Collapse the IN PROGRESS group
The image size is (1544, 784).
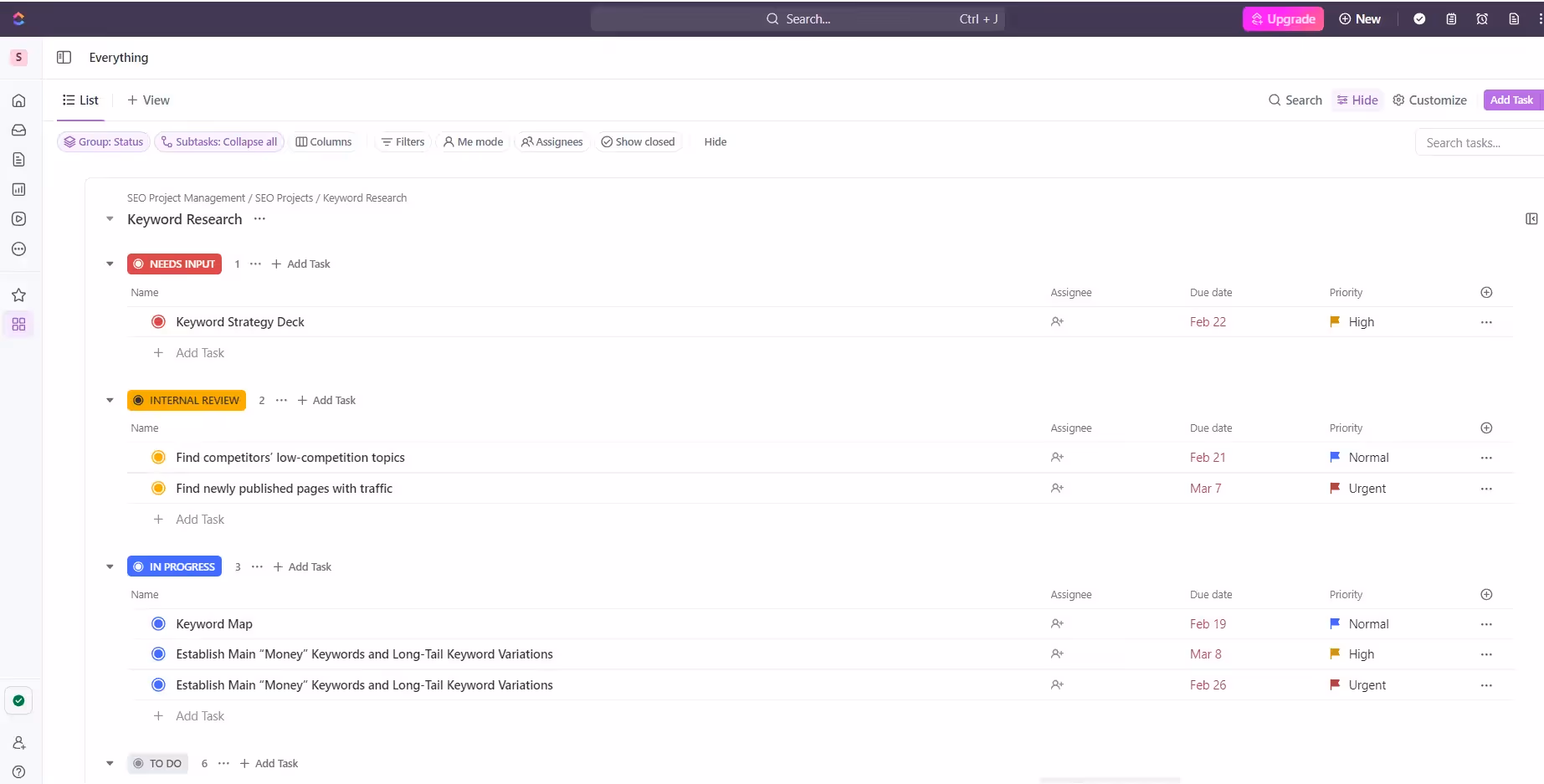[x=110, y=566]
